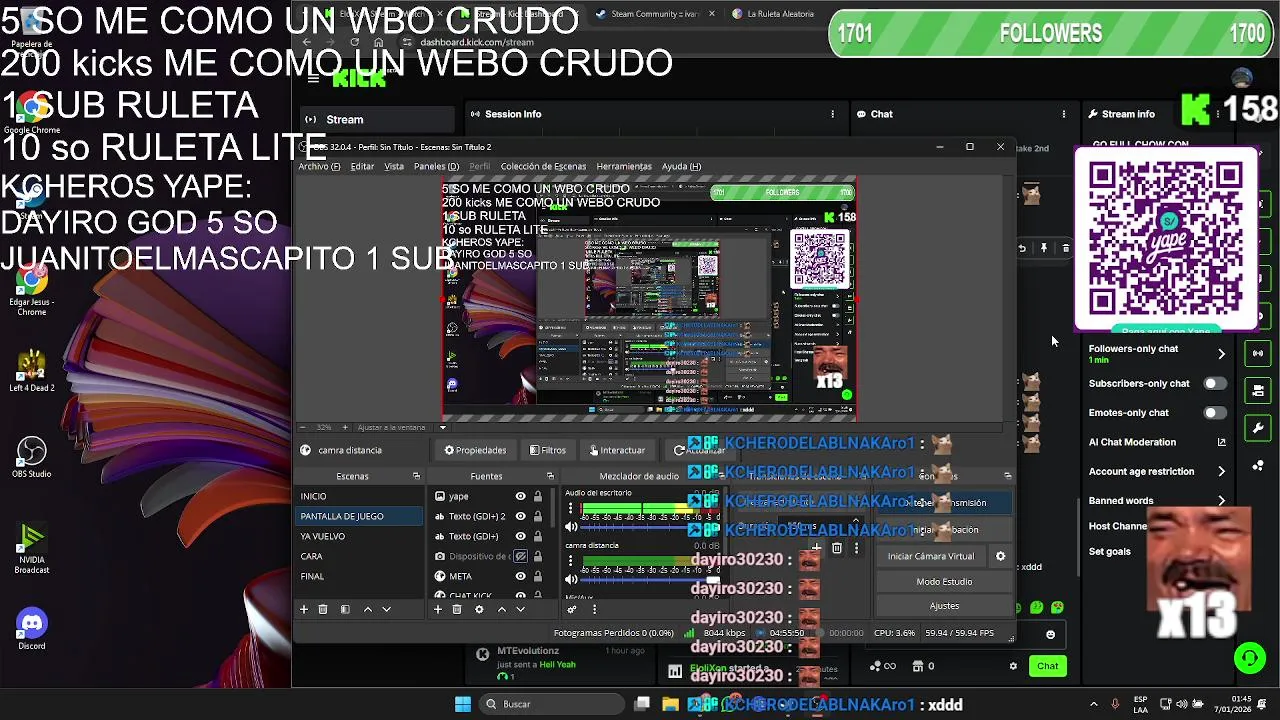Delete the chat message with trash icon

1066,248
